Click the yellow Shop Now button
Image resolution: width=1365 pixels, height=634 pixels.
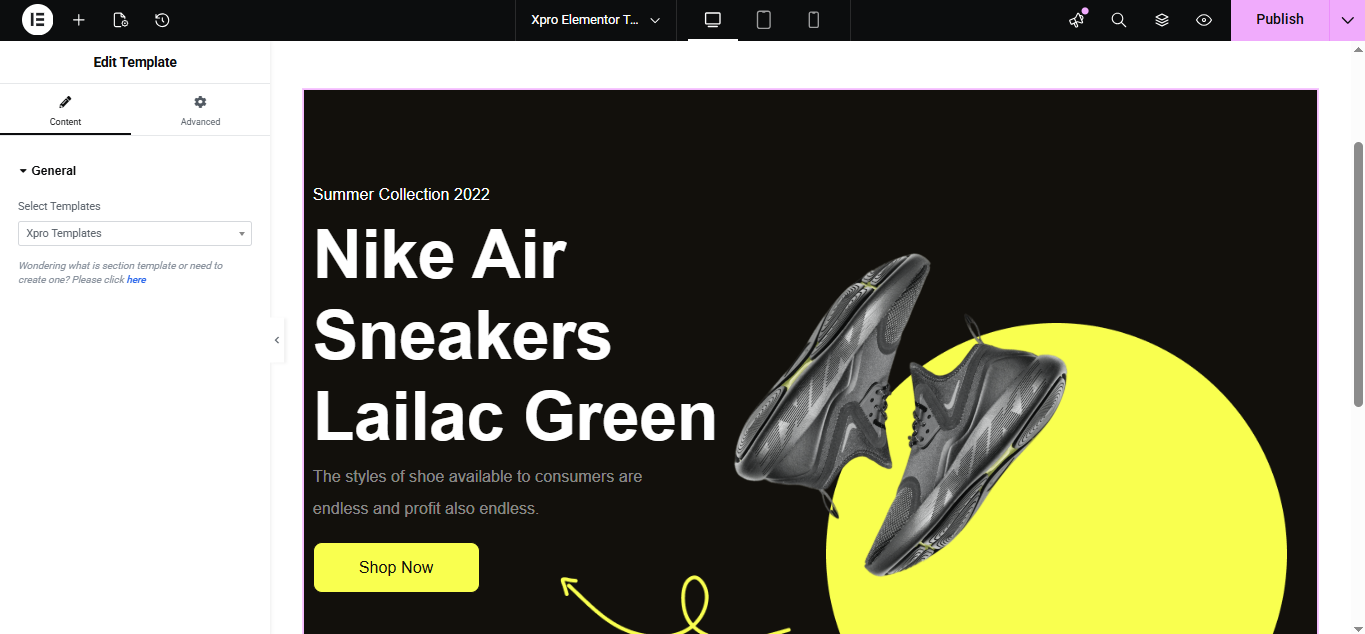coord(396,567)
